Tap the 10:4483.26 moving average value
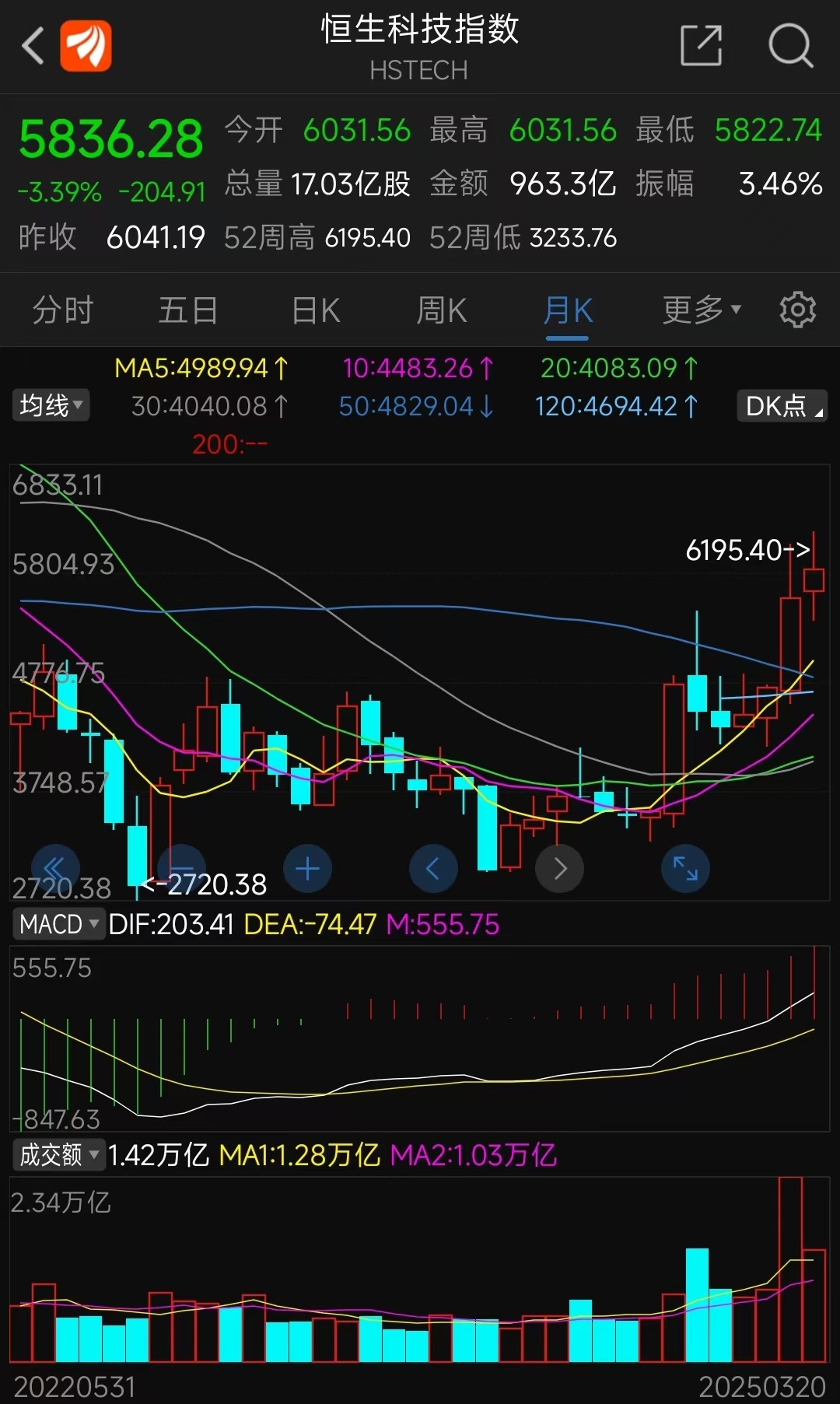The image size is (840, 1404). click(x=418, y=368)
